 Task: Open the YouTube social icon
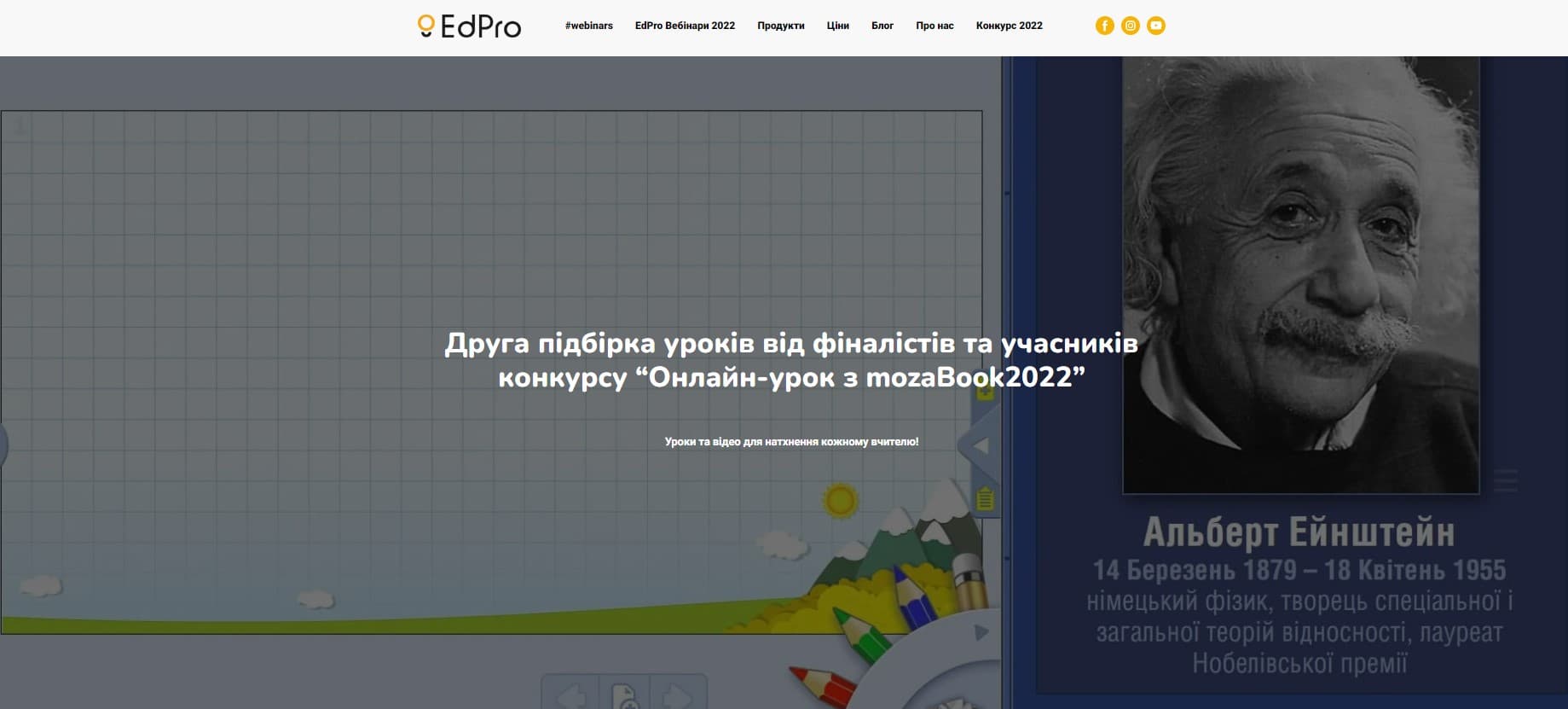[x=1156, y=26]
